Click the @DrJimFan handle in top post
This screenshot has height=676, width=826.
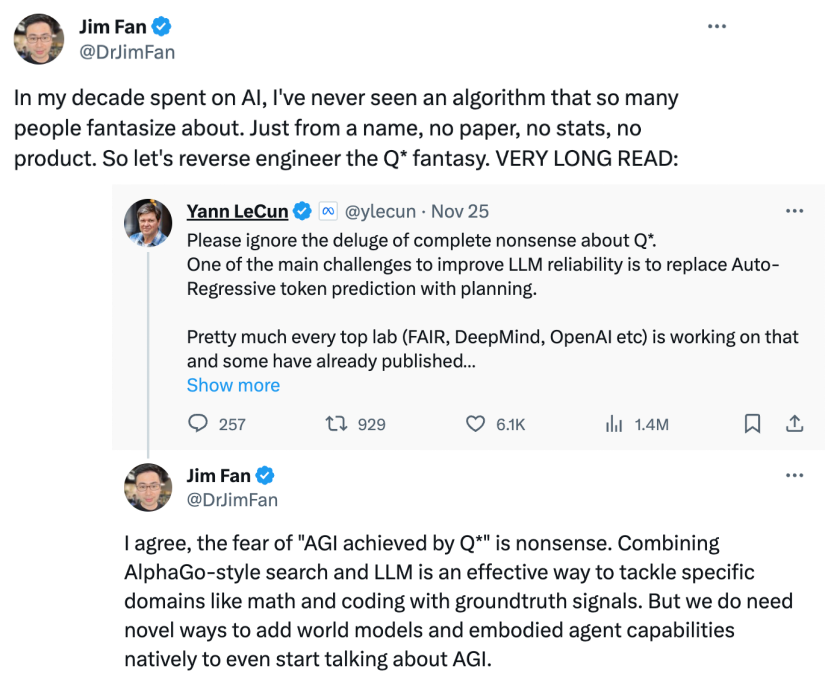click(126, 52)
